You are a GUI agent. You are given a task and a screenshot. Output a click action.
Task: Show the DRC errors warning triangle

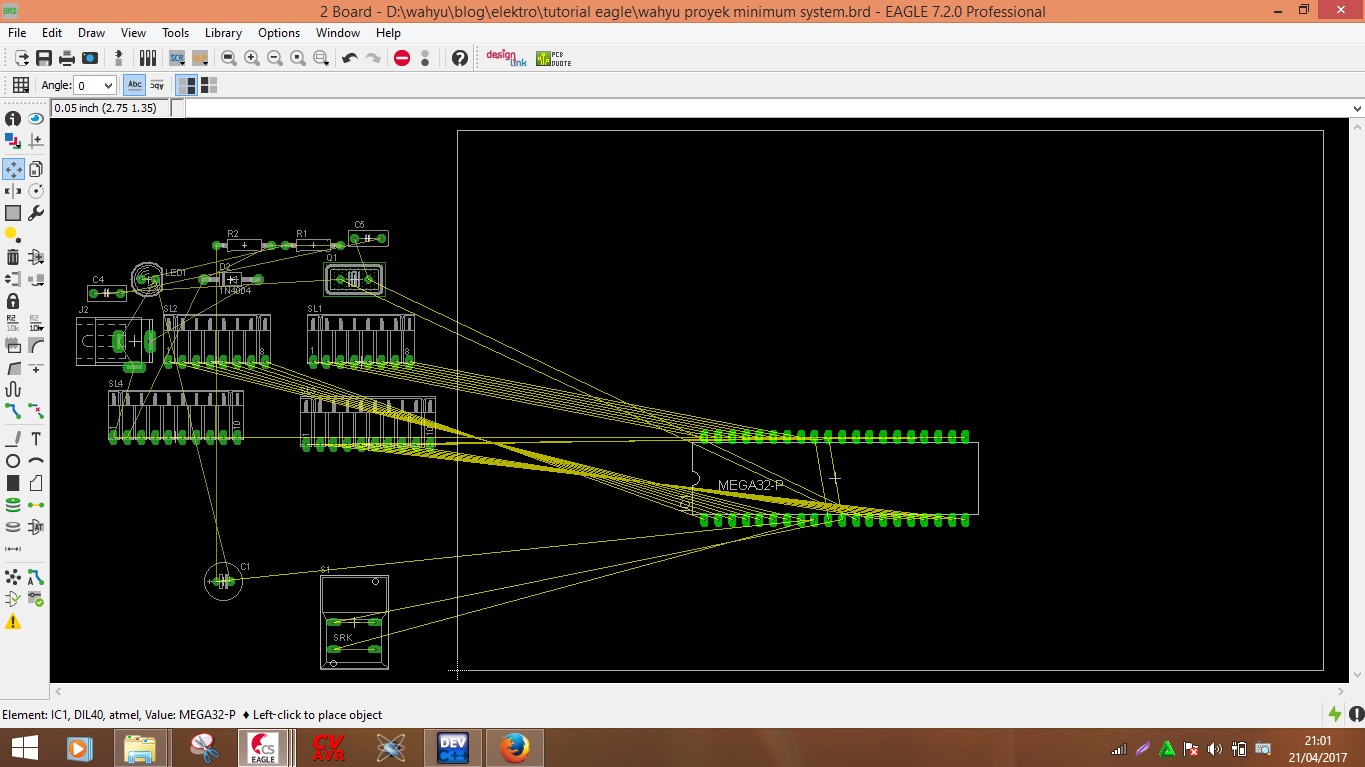pos(13,621)
